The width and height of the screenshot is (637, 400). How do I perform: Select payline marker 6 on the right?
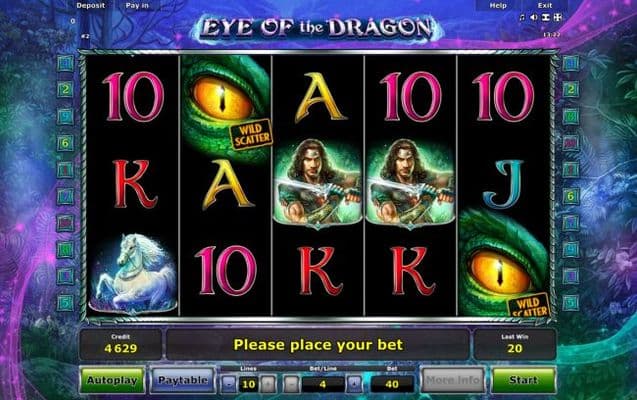point(570,197)
